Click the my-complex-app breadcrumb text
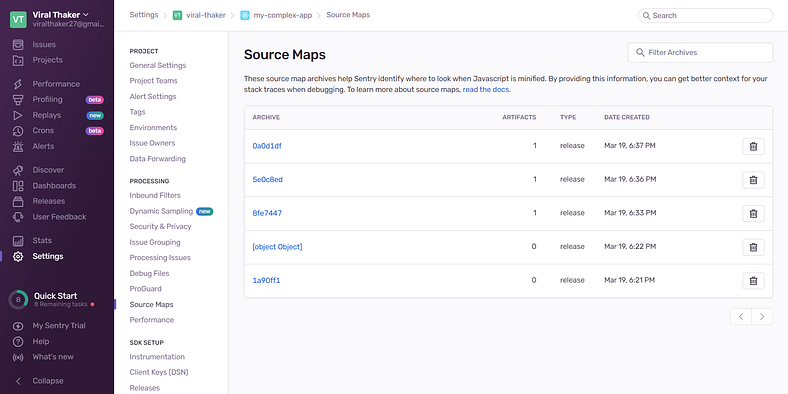 pos(282,16)
